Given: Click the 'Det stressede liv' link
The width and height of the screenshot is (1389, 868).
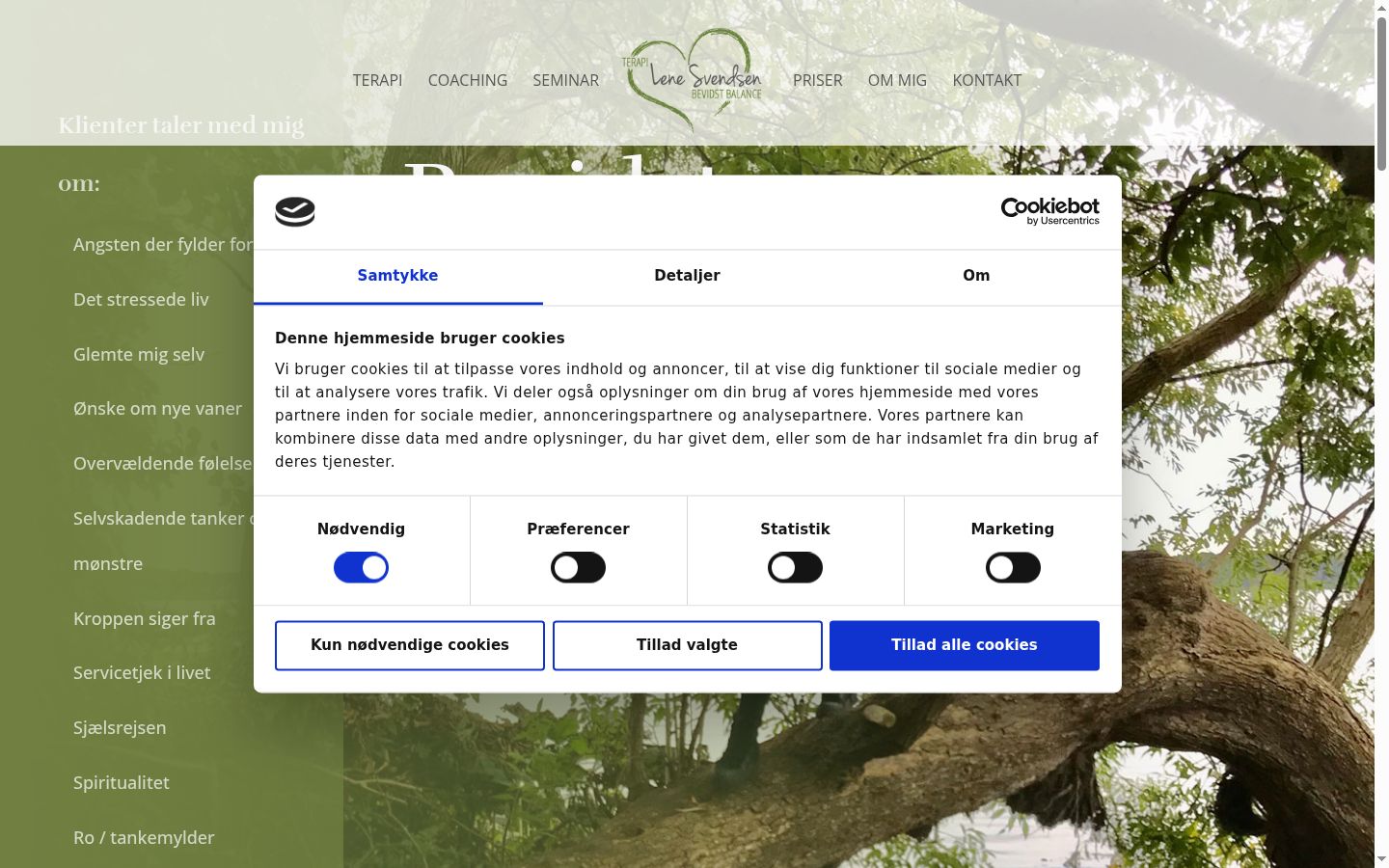Looking at the screenshot, I should (141, 300).
